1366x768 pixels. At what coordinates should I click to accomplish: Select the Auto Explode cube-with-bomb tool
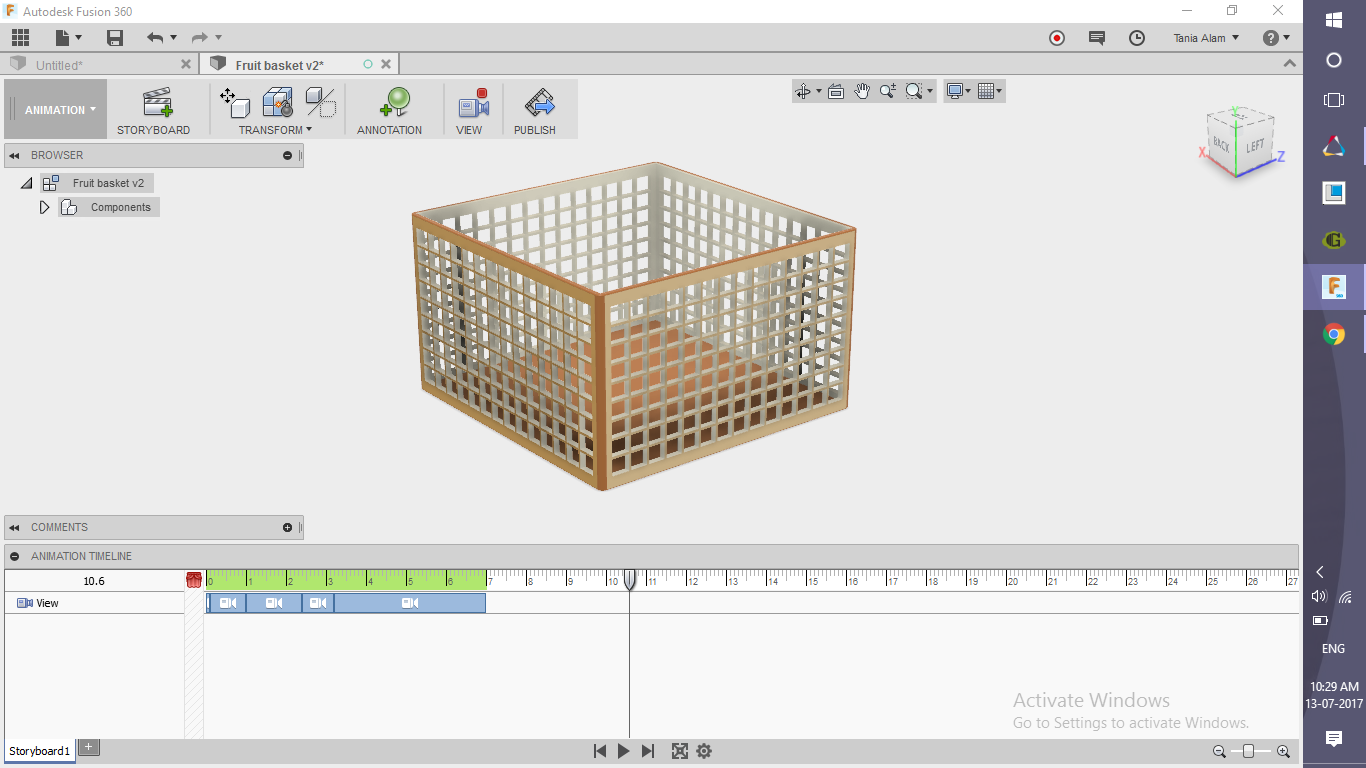(x=277, y=102)
